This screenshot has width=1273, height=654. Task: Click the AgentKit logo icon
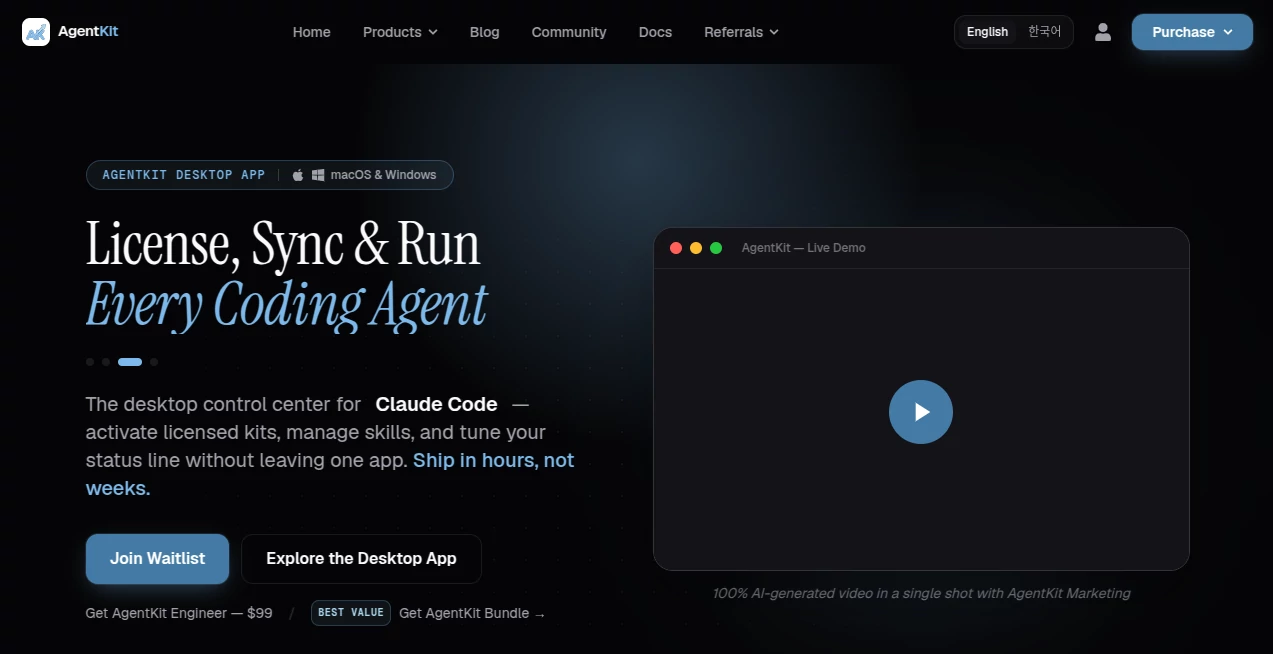tap(36, 32)
